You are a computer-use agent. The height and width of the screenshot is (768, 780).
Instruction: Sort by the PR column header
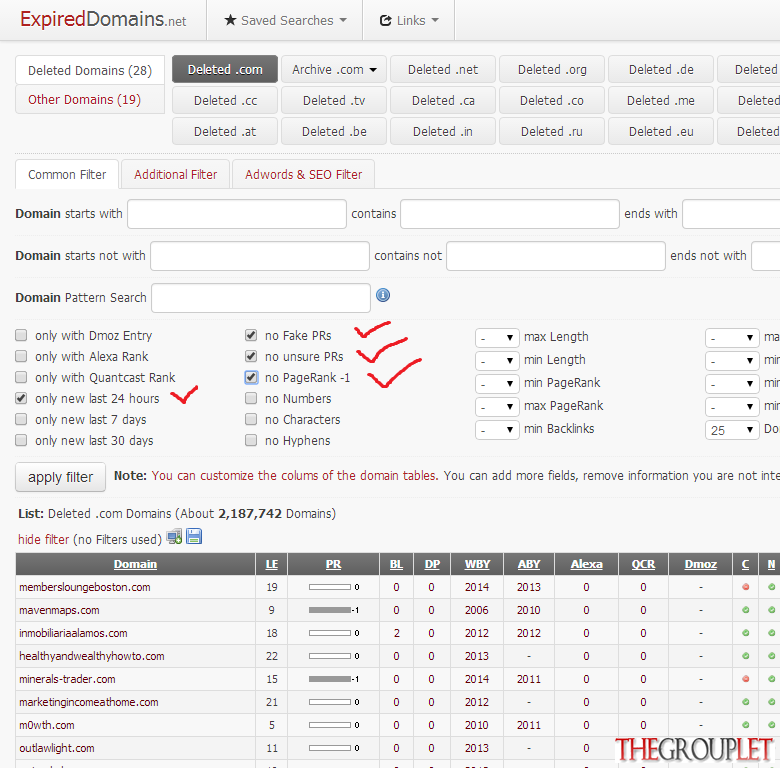click(x=333, y=564)
